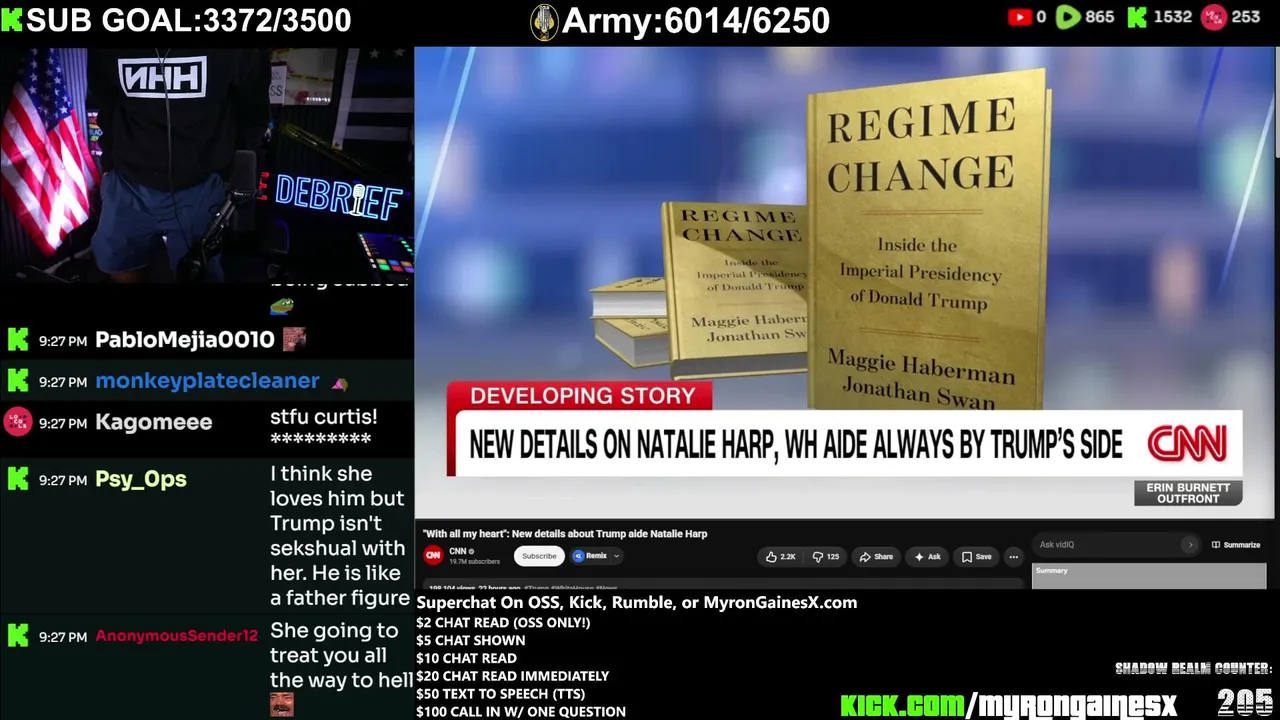
Task: Click the Army emblem icon
Action: pos(543,22)
